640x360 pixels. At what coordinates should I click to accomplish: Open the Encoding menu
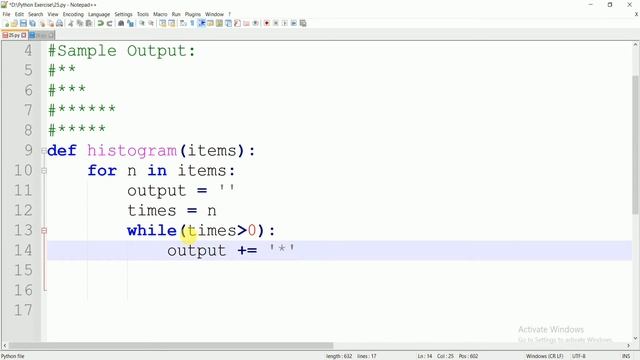pos(73,14)
